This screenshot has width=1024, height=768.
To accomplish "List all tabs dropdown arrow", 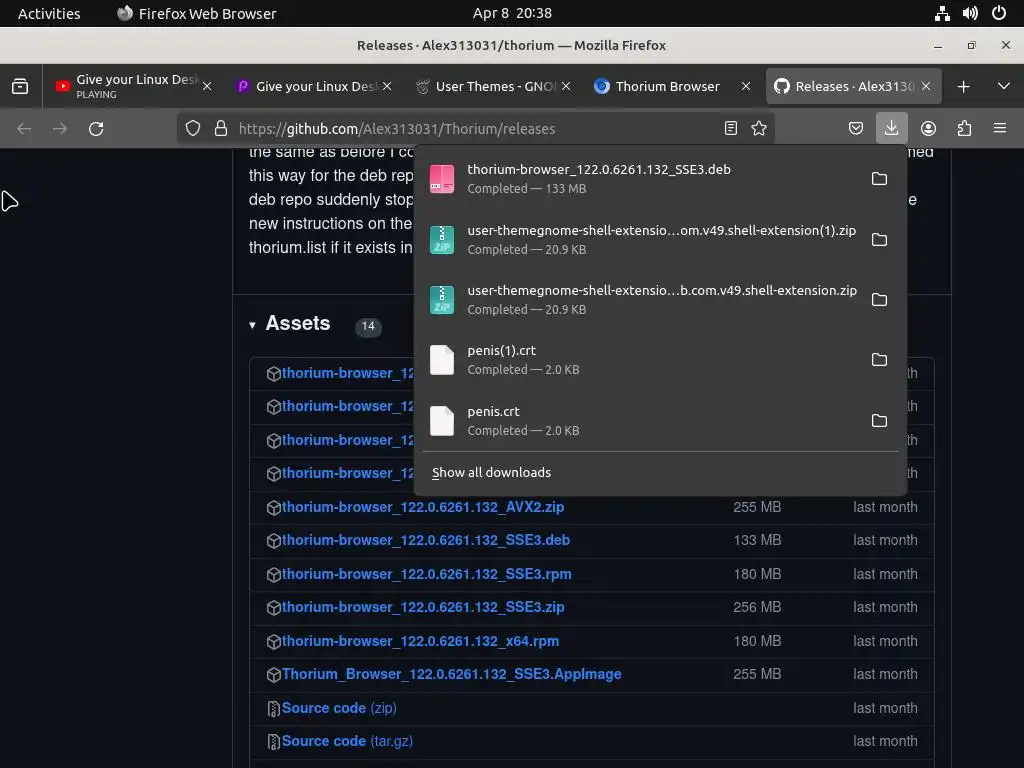I will (x=1004, y=86).
